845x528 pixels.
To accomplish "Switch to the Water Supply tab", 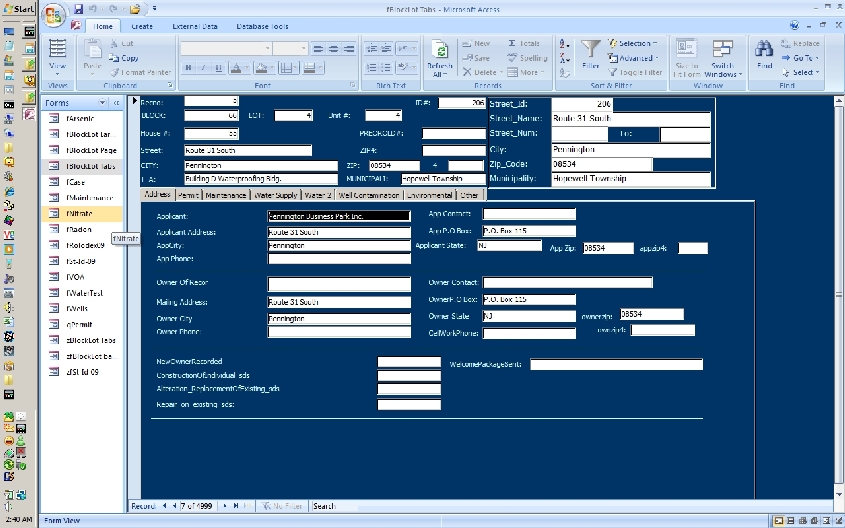I will 275,195.
